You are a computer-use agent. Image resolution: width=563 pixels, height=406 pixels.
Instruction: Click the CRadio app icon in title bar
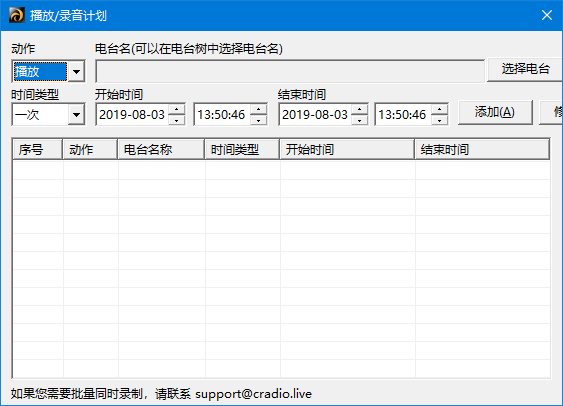click(x=17, y=15)
